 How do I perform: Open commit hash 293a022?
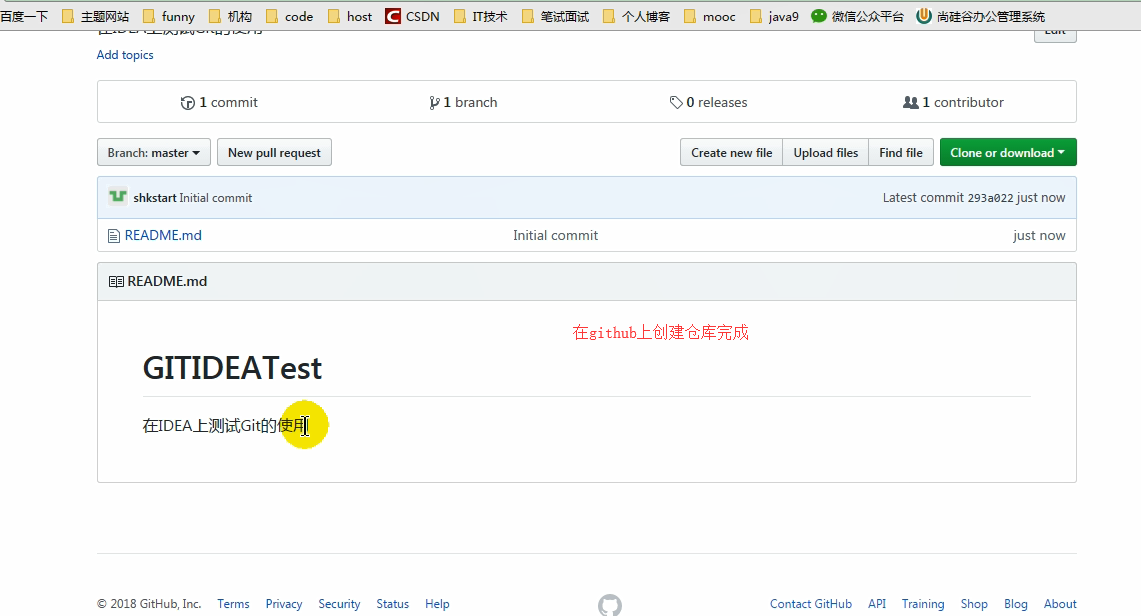(x=990, y=198)
